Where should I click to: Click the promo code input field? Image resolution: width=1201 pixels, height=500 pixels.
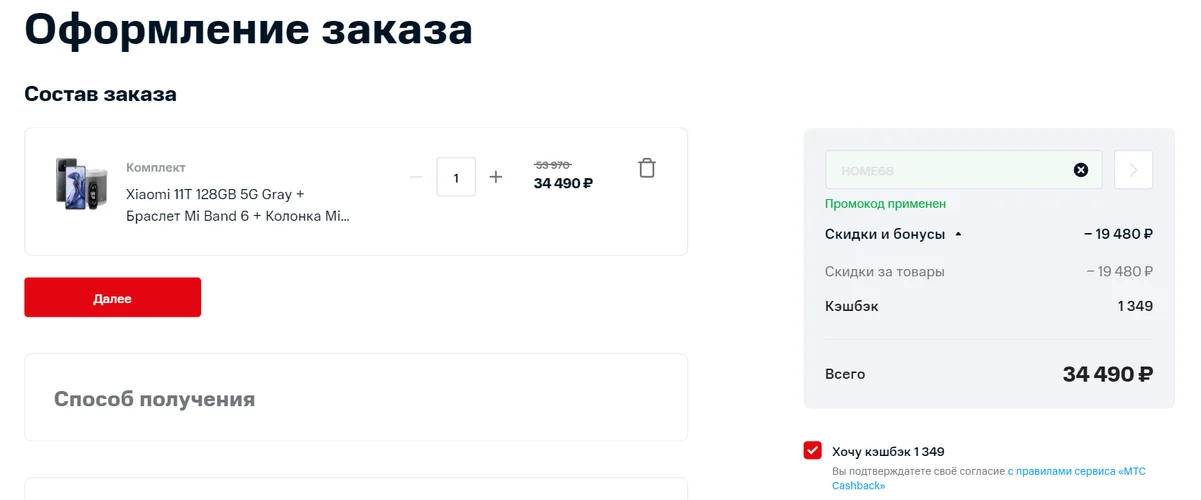pyautogui.click(x=963, y=170)
